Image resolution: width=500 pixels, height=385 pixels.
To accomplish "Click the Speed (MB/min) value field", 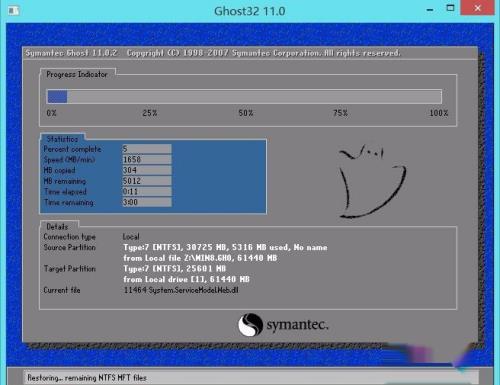I will (147, 159).
